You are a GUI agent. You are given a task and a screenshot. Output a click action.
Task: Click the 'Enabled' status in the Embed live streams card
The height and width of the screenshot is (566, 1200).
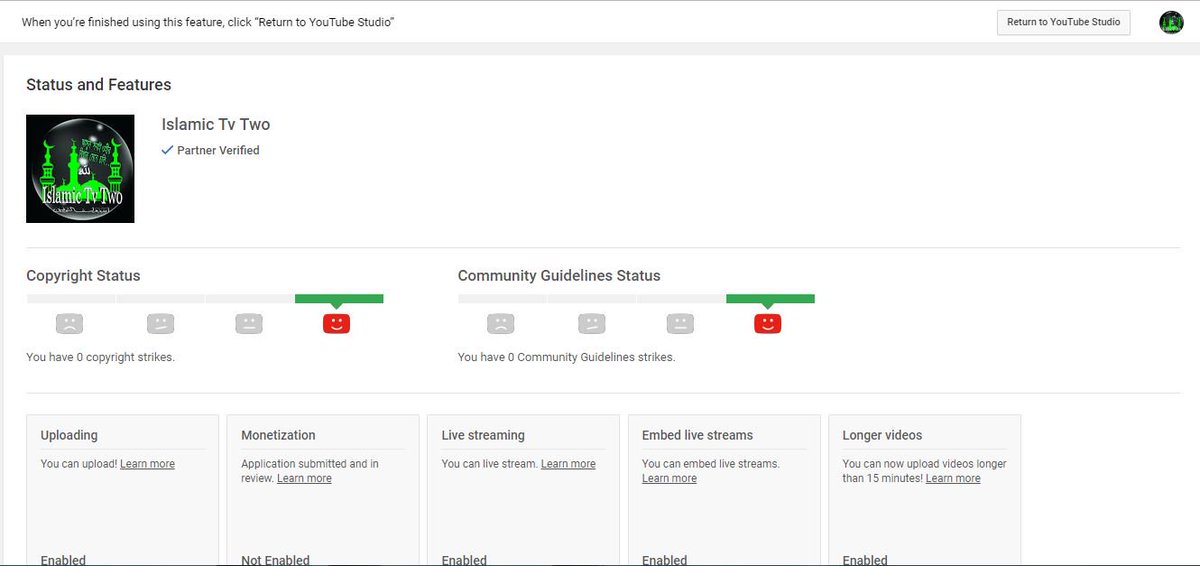coord(664,560)
